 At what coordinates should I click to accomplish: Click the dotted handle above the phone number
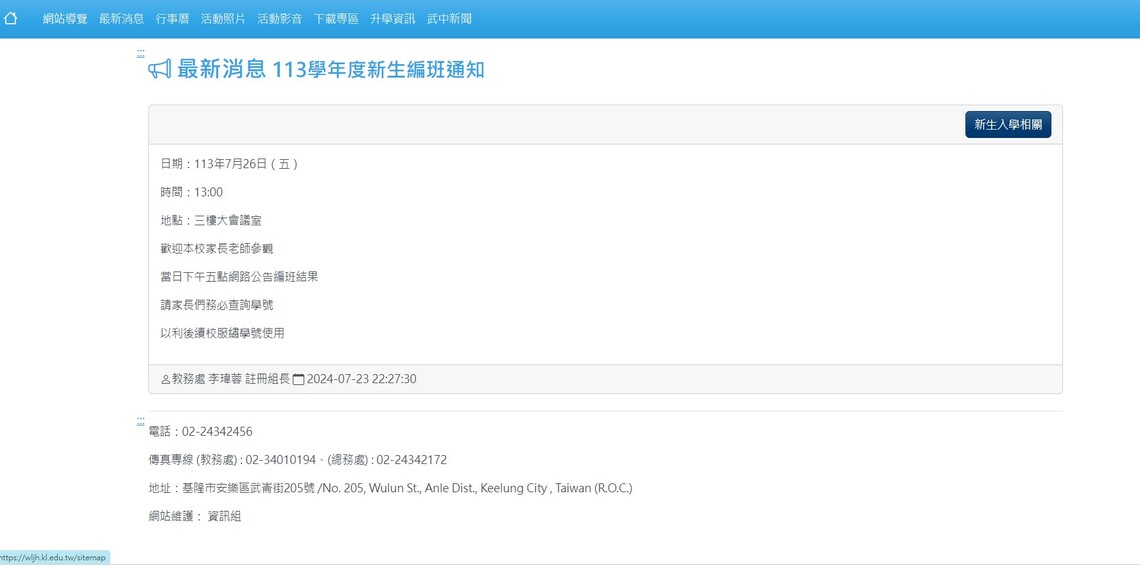pyautogui.click(x=140, y=420)
